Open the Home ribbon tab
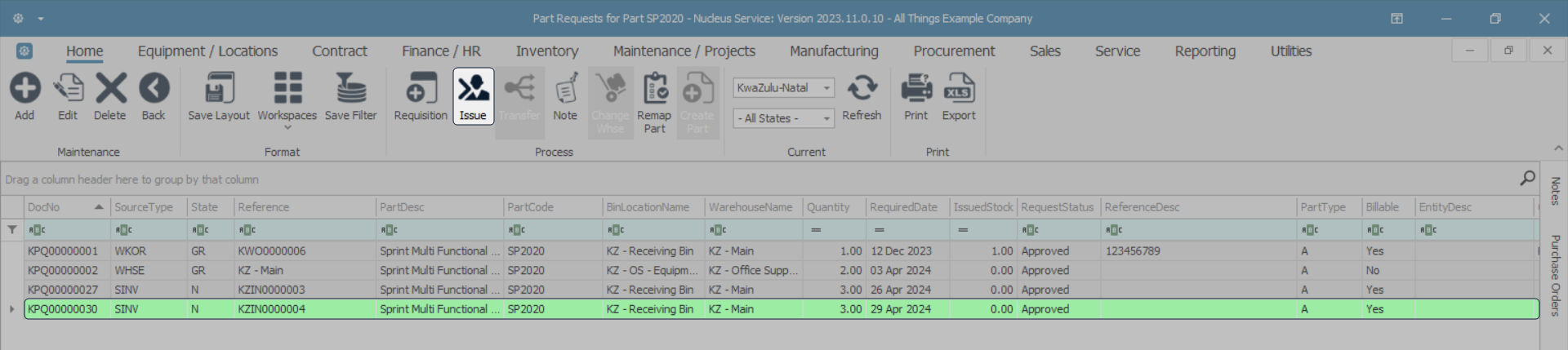Image resolution: width=1568 pixels, height=350 pixels. click(85, 51)
